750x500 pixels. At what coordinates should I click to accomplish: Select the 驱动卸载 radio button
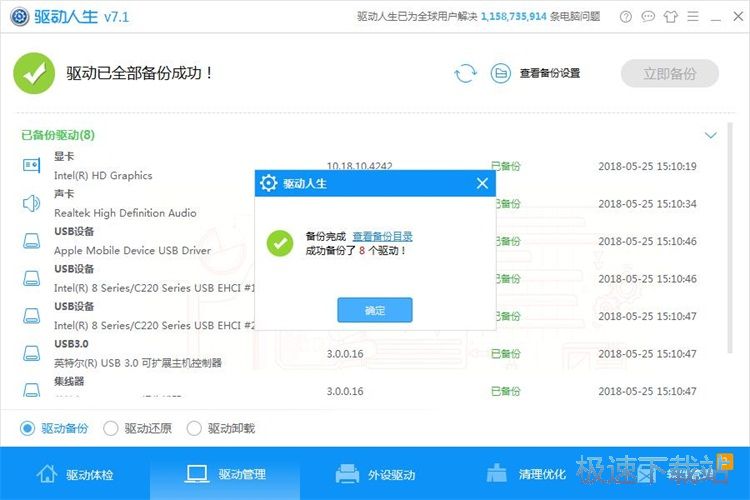195,428
